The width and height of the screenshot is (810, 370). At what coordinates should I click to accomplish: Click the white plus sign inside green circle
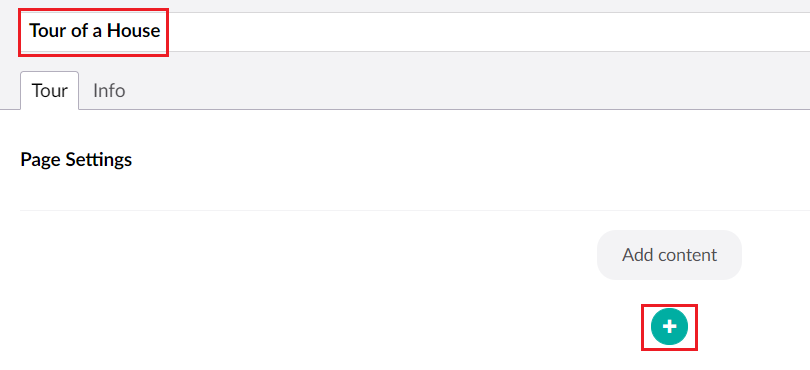669,327
